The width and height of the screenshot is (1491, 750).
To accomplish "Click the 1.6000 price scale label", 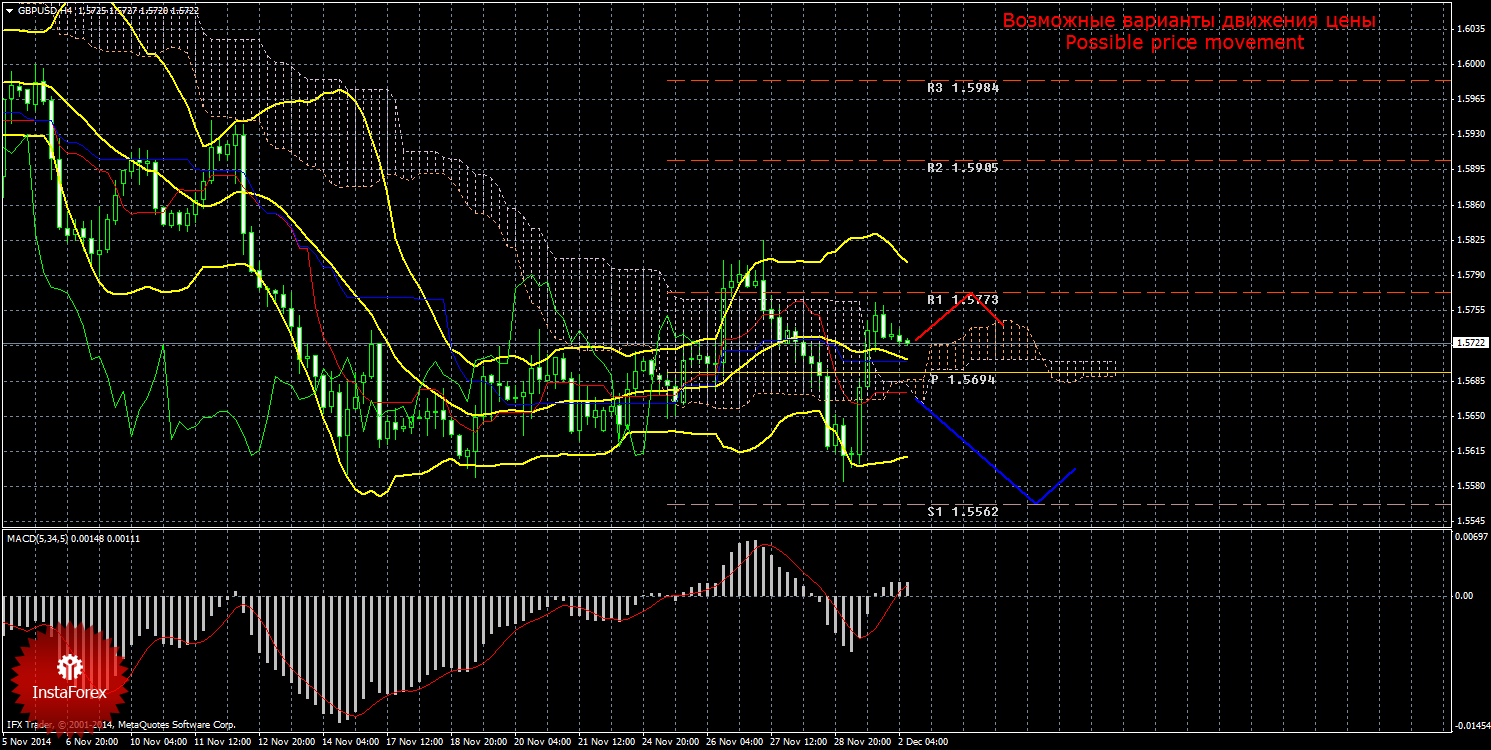I will coord(1470,64).
